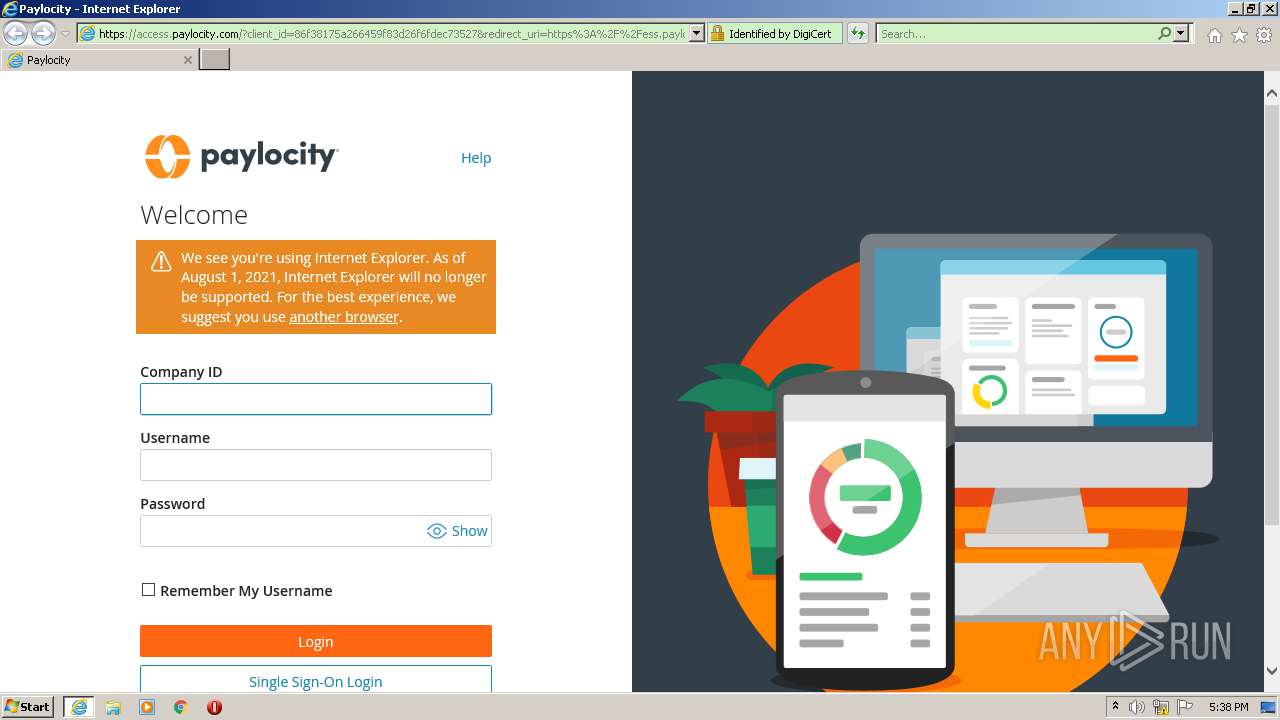Click the browser Search box
Viewport: 1280px width, 720px height.
click(x=1015, y=34)
